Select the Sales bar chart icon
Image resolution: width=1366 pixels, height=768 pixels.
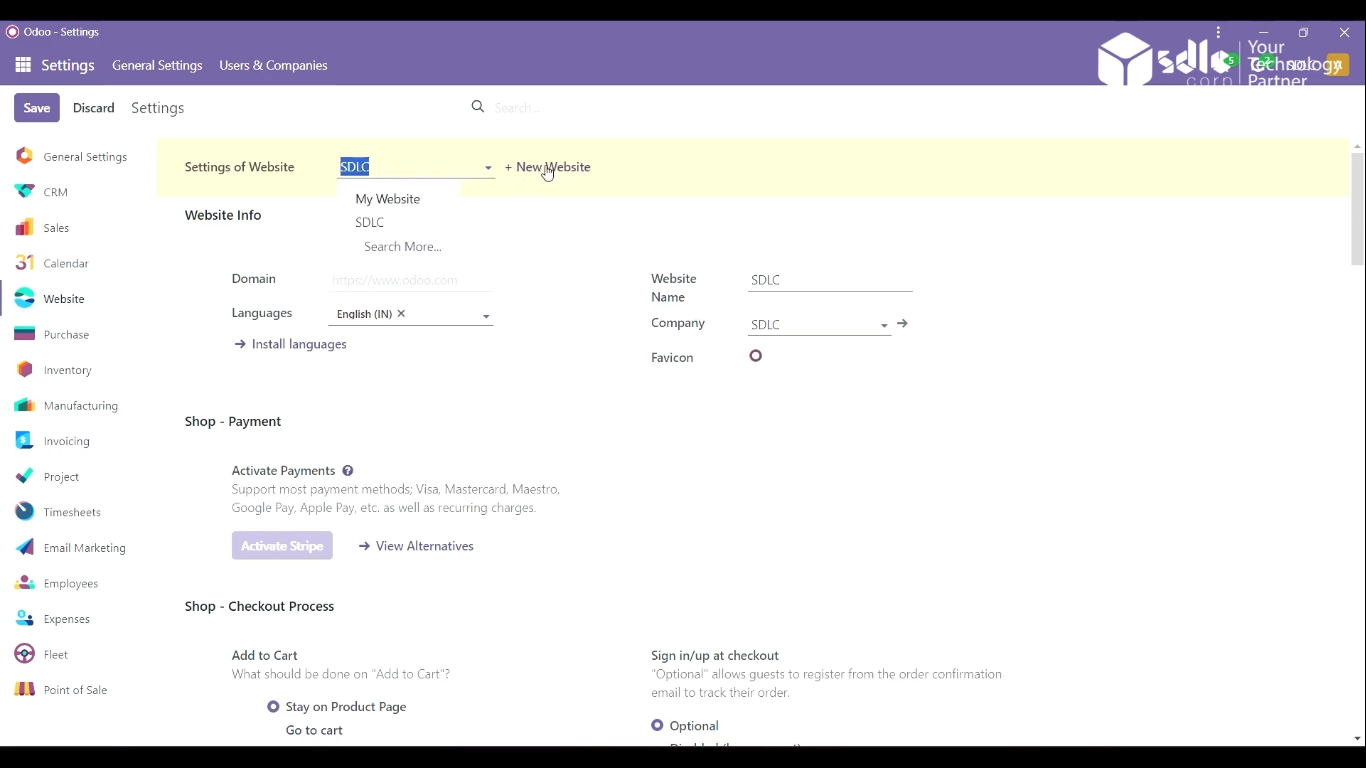[24, 228]
